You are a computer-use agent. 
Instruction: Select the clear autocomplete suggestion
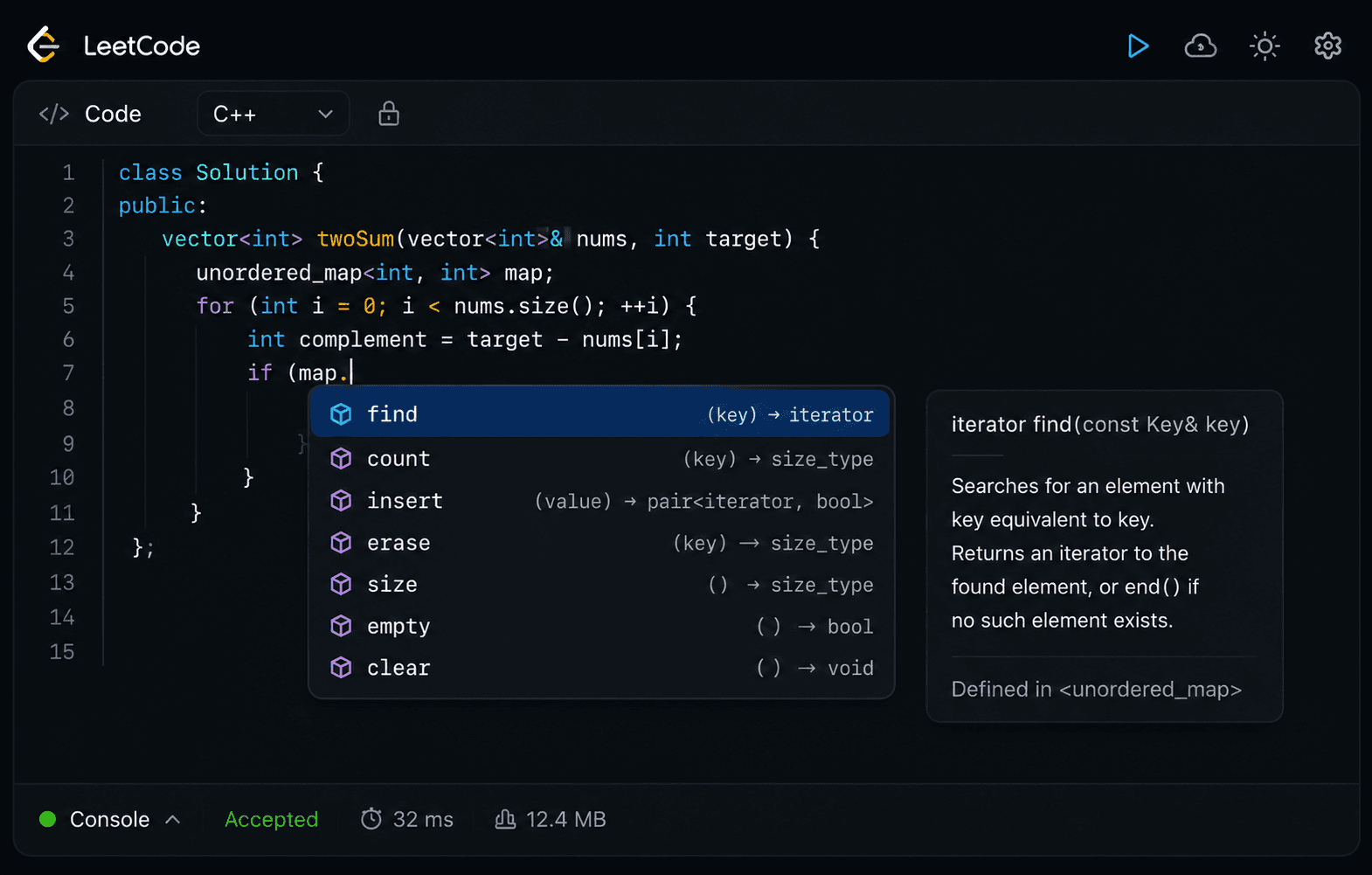point(601,669)
